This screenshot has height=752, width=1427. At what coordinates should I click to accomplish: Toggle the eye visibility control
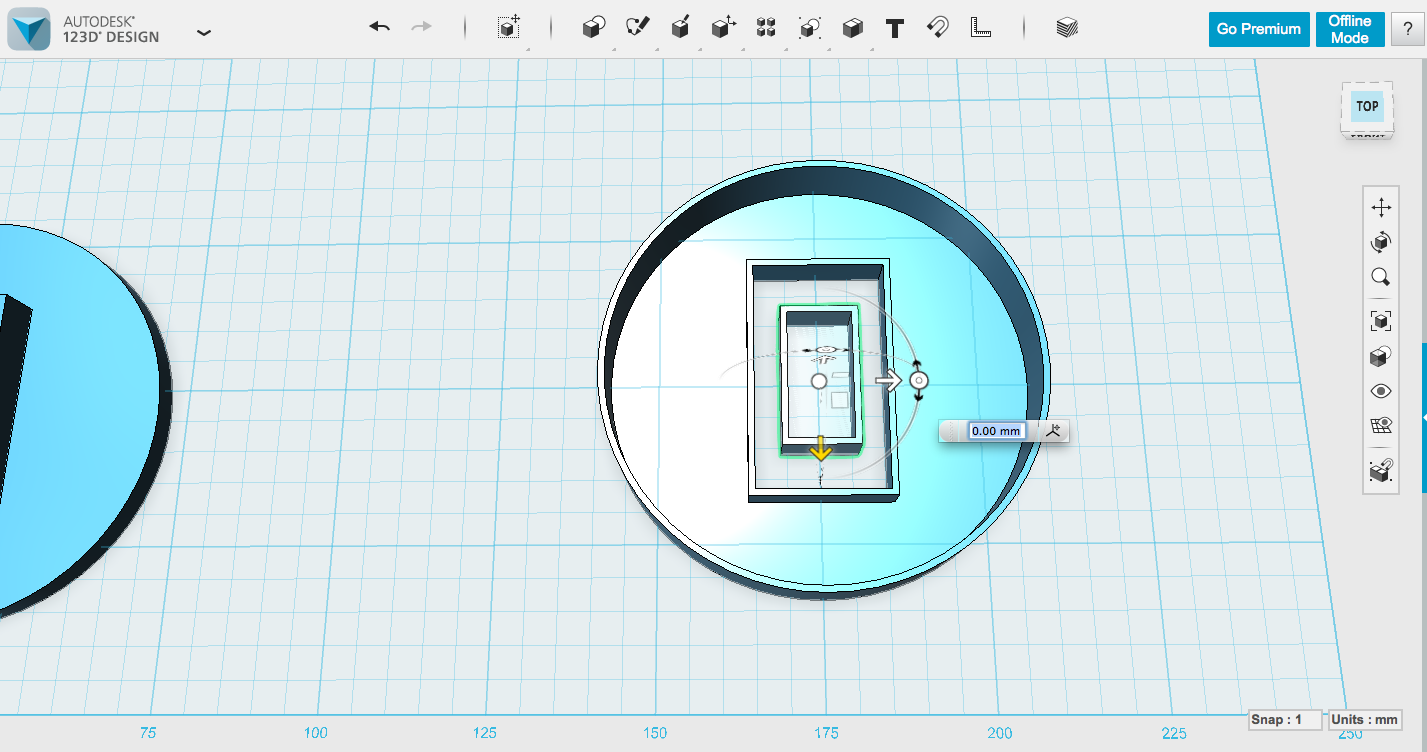1381,391
